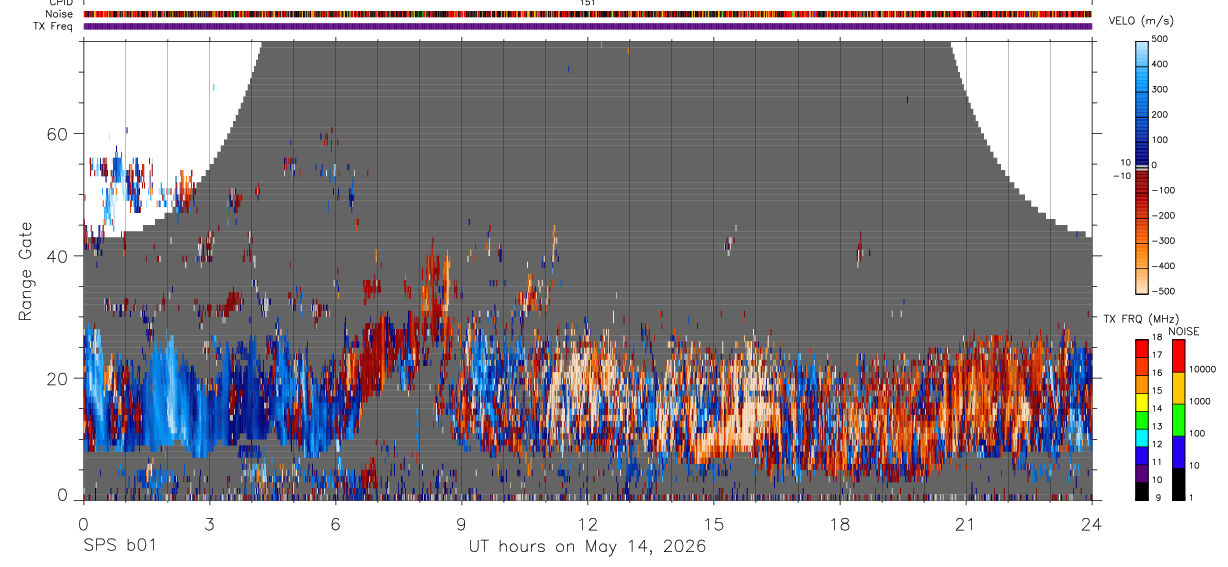Select the 6 tick on UT hours axis
The height and width of the screenshot is (567, 1228).
click(335, 523)
